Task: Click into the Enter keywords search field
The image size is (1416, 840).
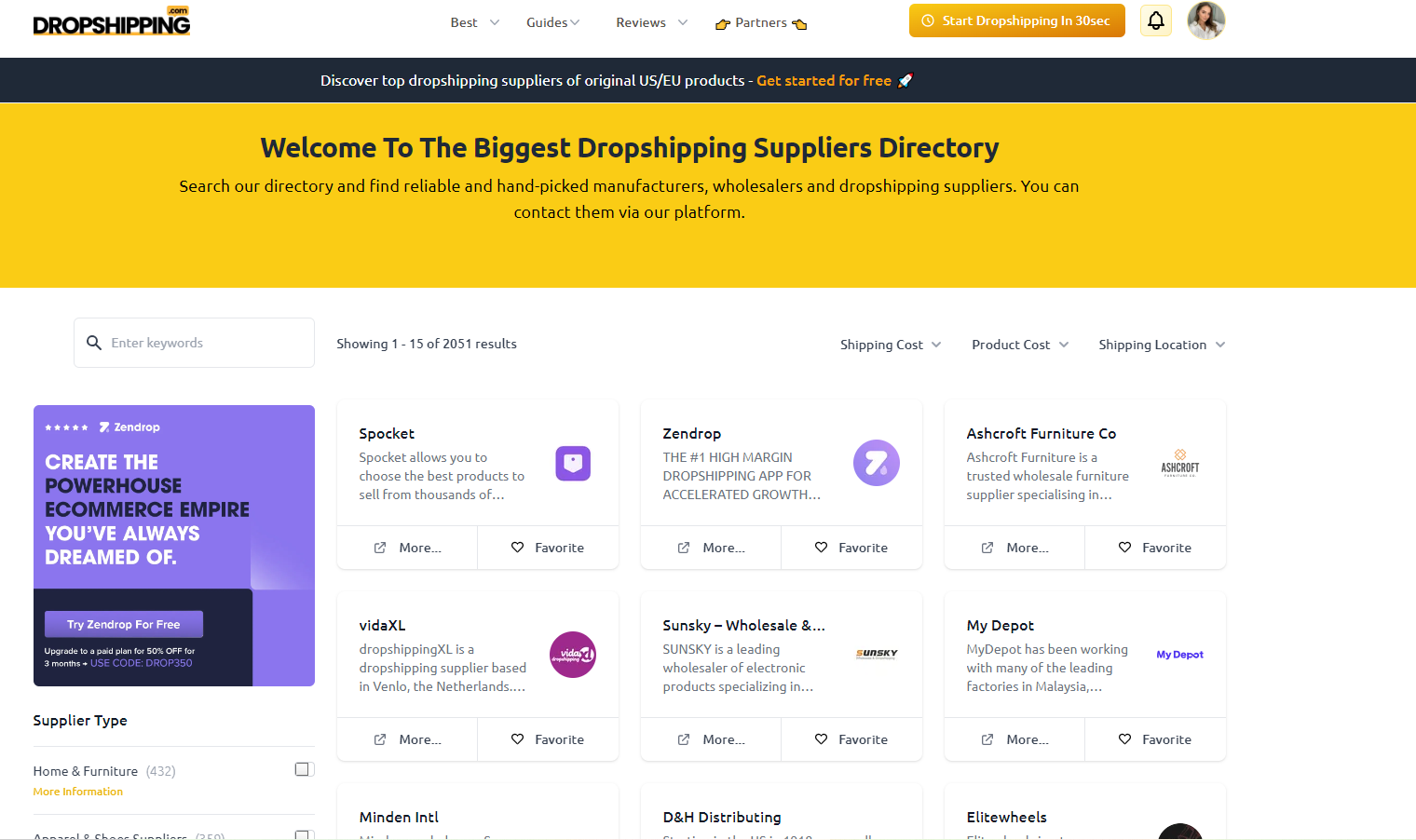Action: click(x=194, y=343)
